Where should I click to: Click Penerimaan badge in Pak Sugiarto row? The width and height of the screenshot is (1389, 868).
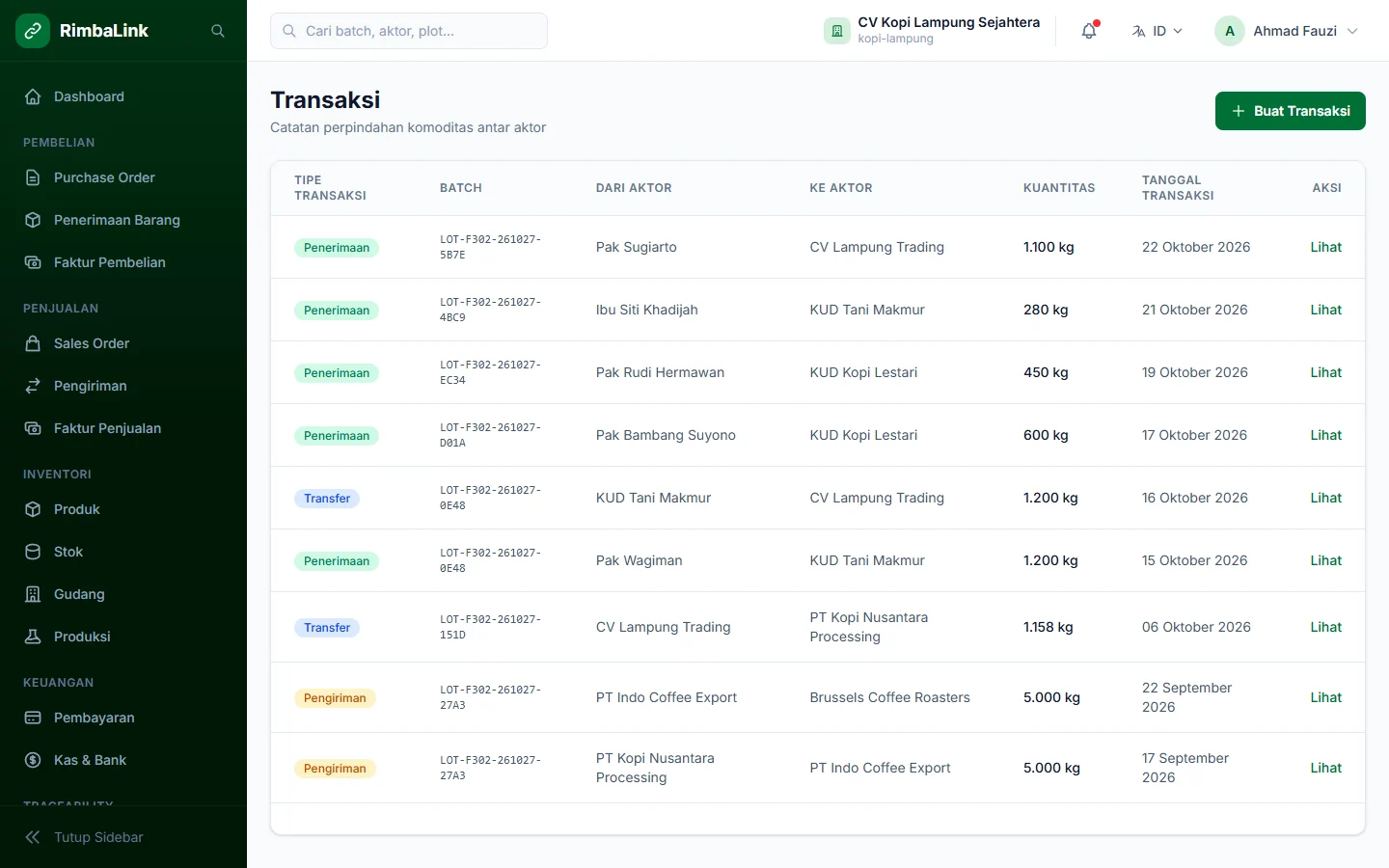coord(337,248)
